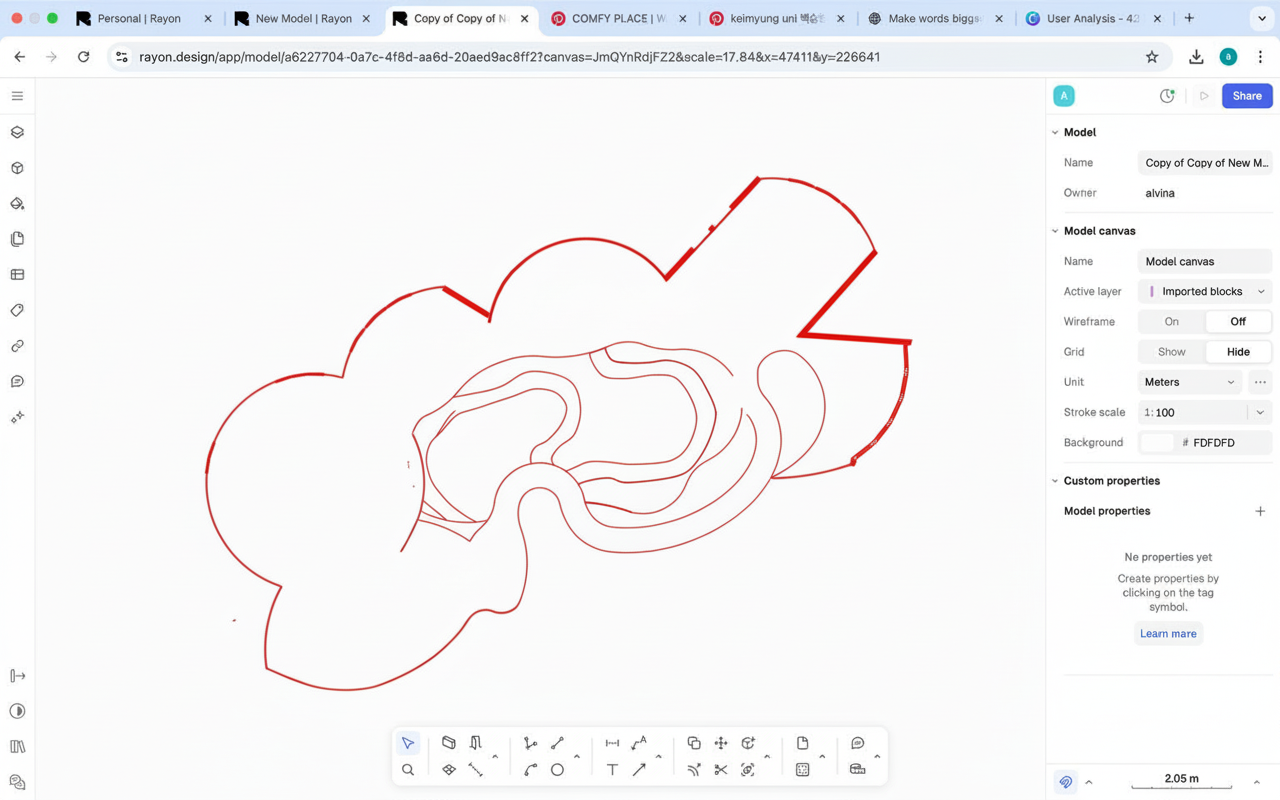Open the Unit Meters dropdown

[x=1189, y=382]
